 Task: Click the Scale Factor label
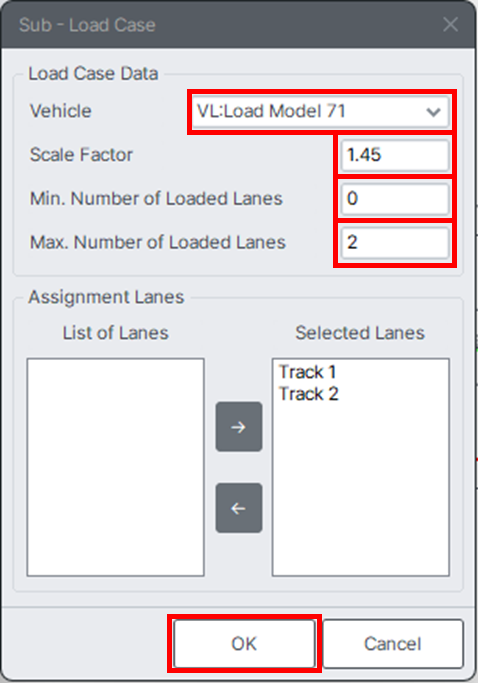[x=81, y=155]
